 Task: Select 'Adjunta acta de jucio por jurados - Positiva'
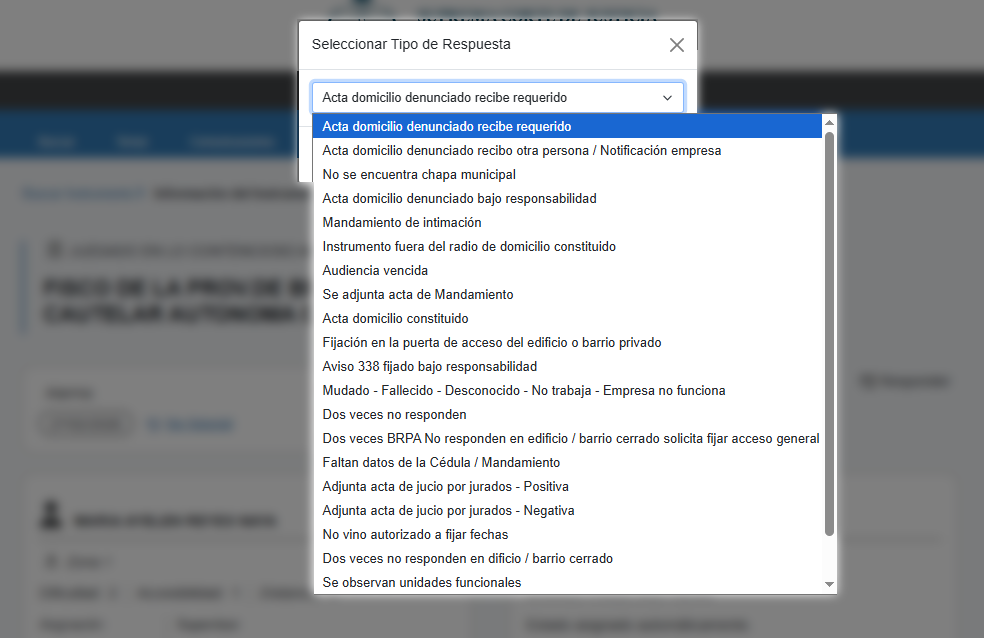point(445,487)
